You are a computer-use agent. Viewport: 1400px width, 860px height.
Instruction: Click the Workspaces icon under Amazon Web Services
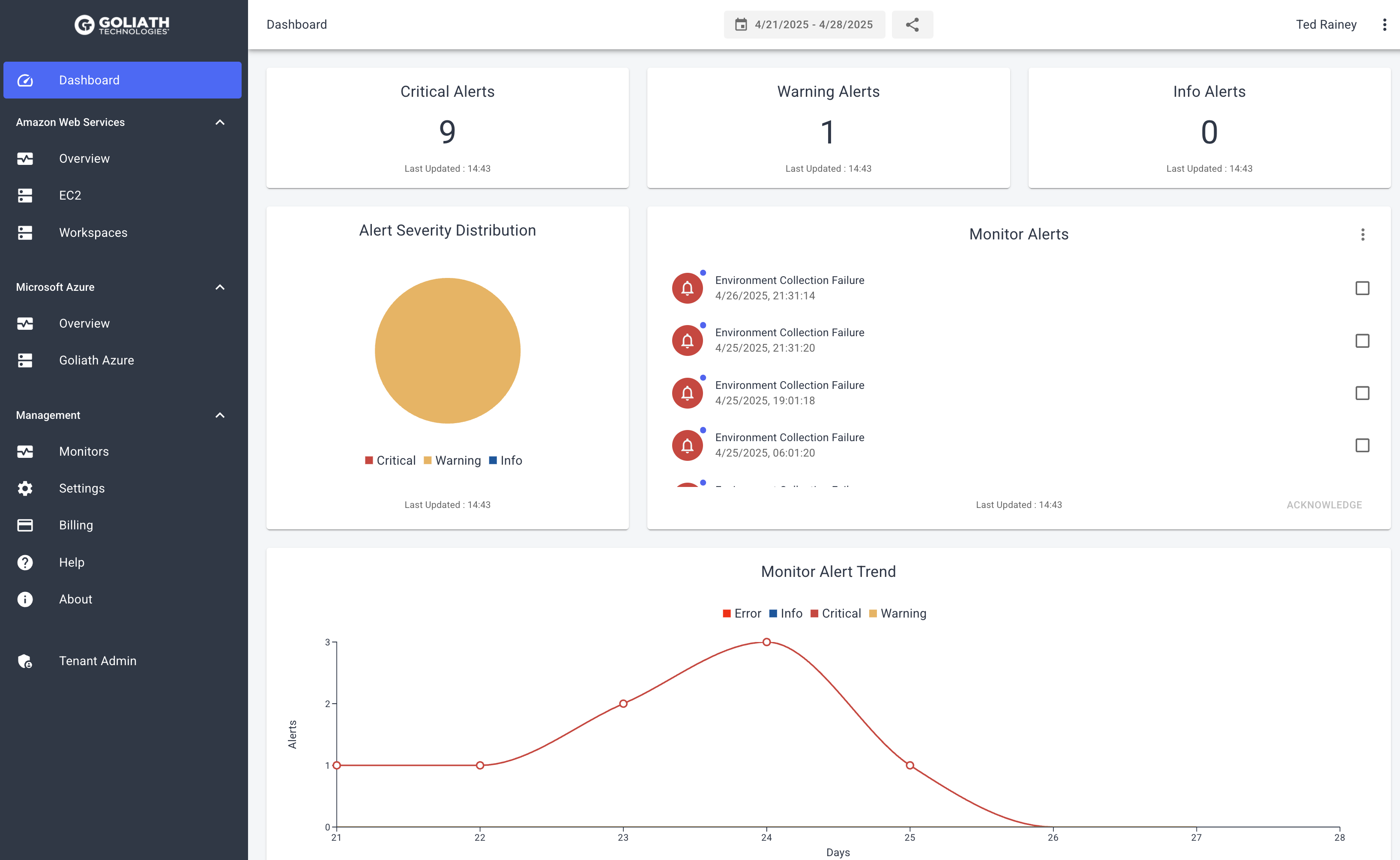25,232
